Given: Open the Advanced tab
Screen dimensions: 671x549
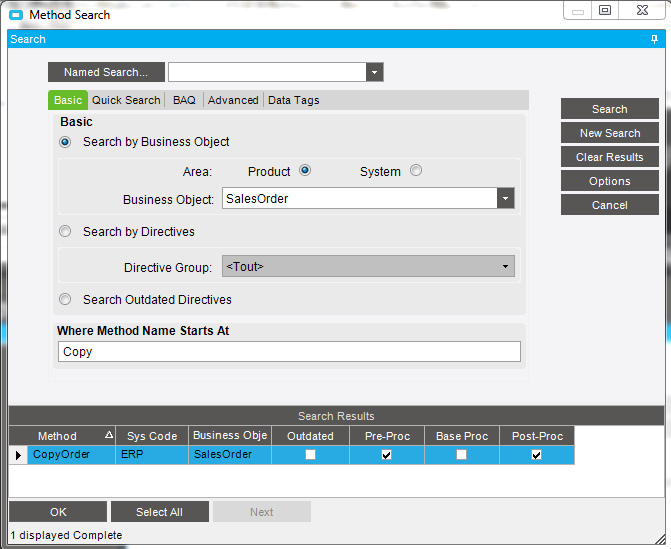Looking at the screenshot, I should (x=233, y=100).
